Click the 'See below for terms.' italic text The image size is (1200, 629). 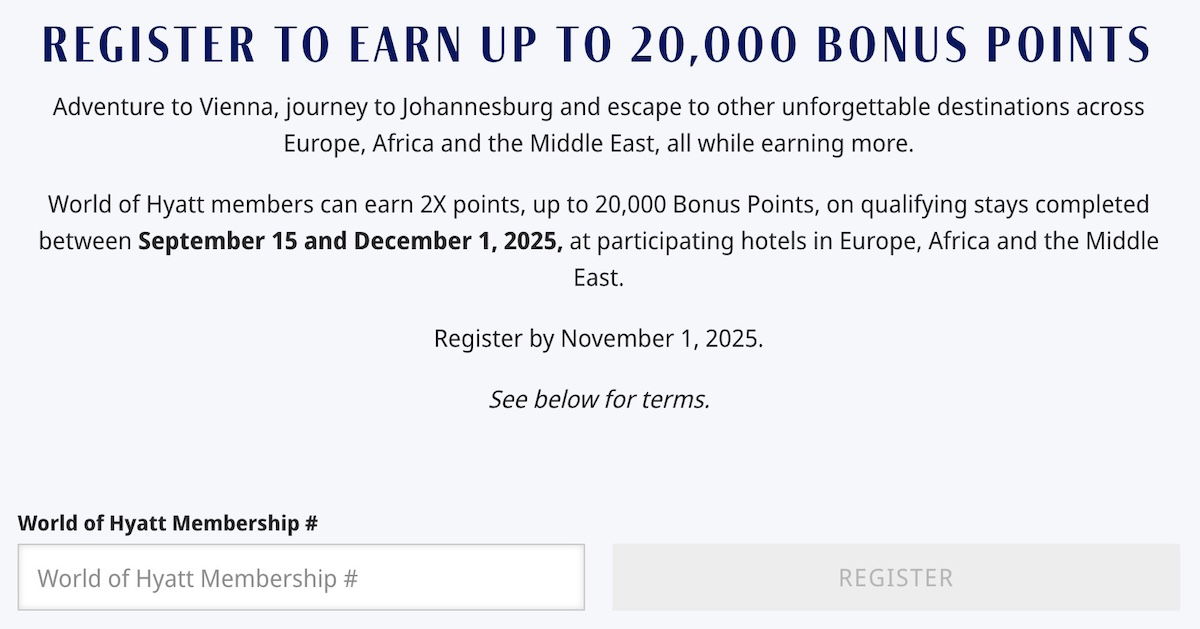pos(599,400)
